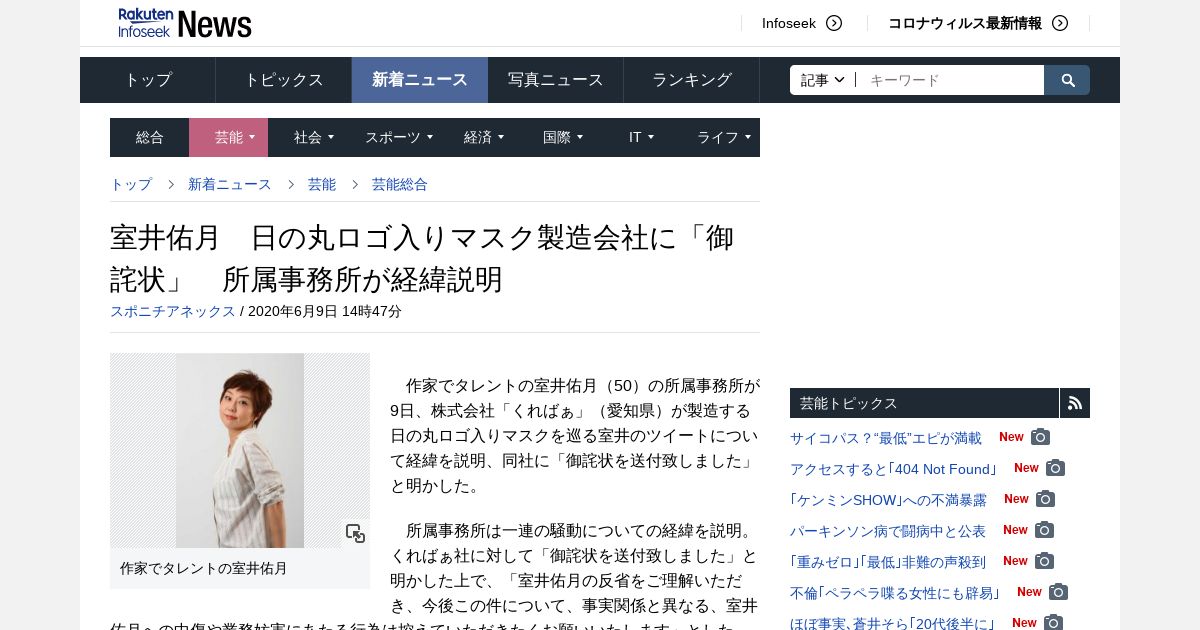Click the image enlarge icon on the photo
1200x630 pixels.
click(x=355, y=533)
